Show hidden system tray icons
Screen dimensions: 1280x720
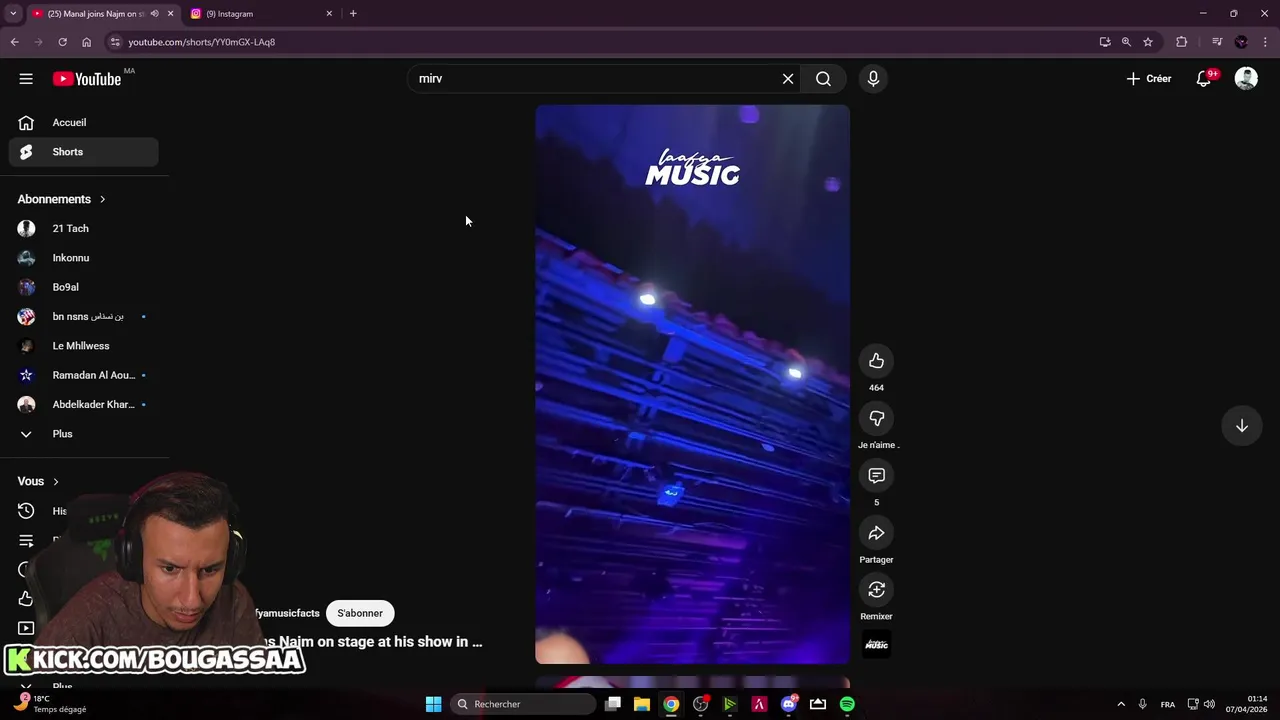pyautogui.click(x=1121, y=704)
